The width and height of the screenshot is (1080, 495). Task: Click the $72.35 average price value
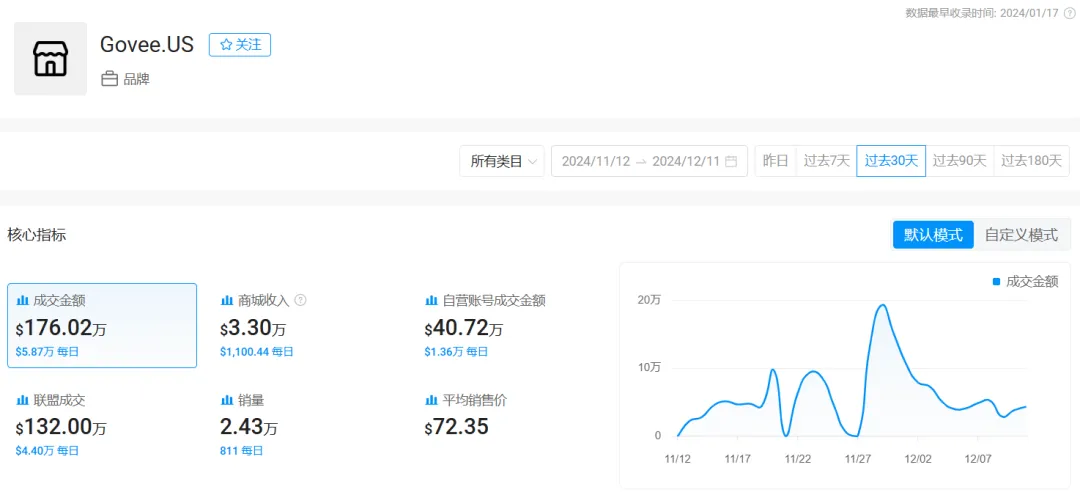click(x=457, y=427)
